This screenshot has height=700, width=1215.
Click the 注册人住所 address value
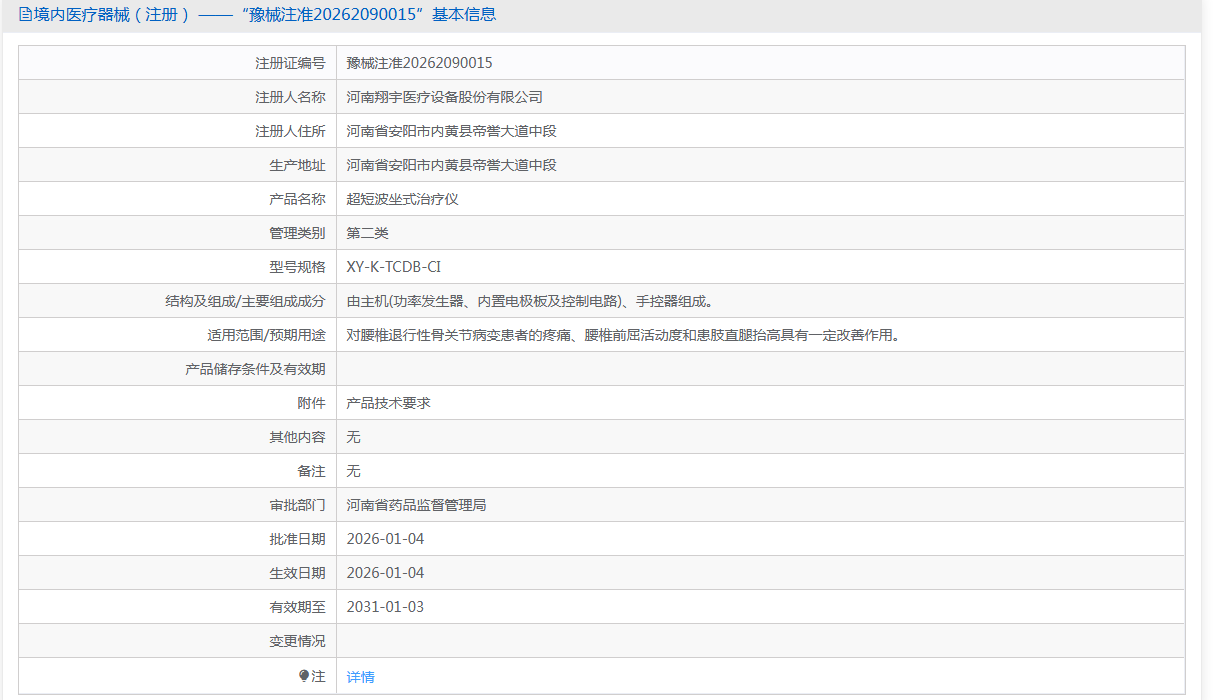[451, 131]
